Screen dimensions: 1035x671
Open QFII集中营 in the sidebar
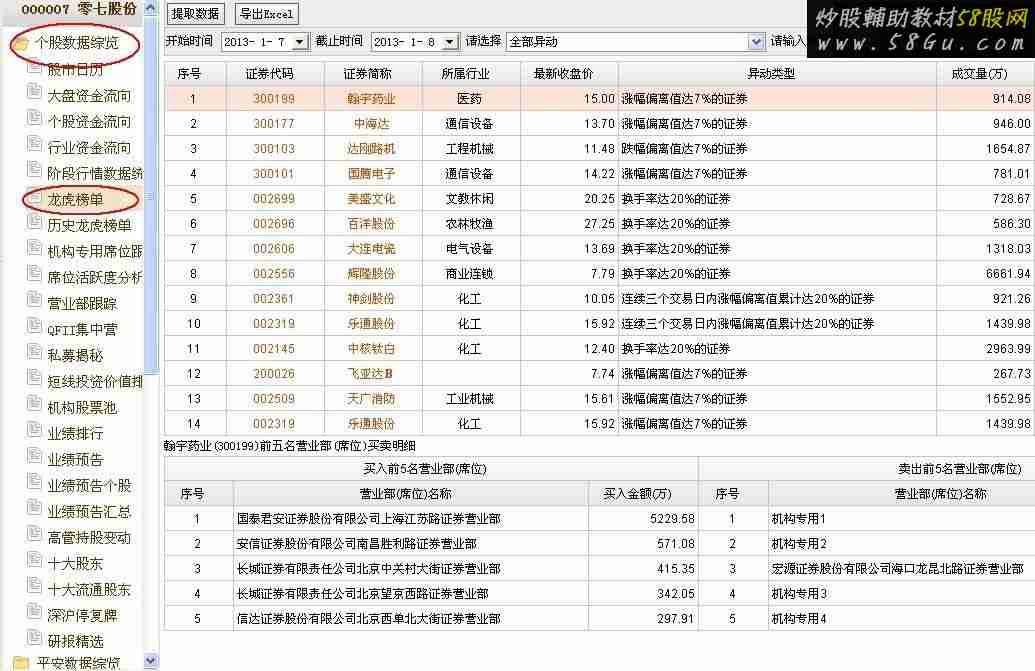point(82,329)
